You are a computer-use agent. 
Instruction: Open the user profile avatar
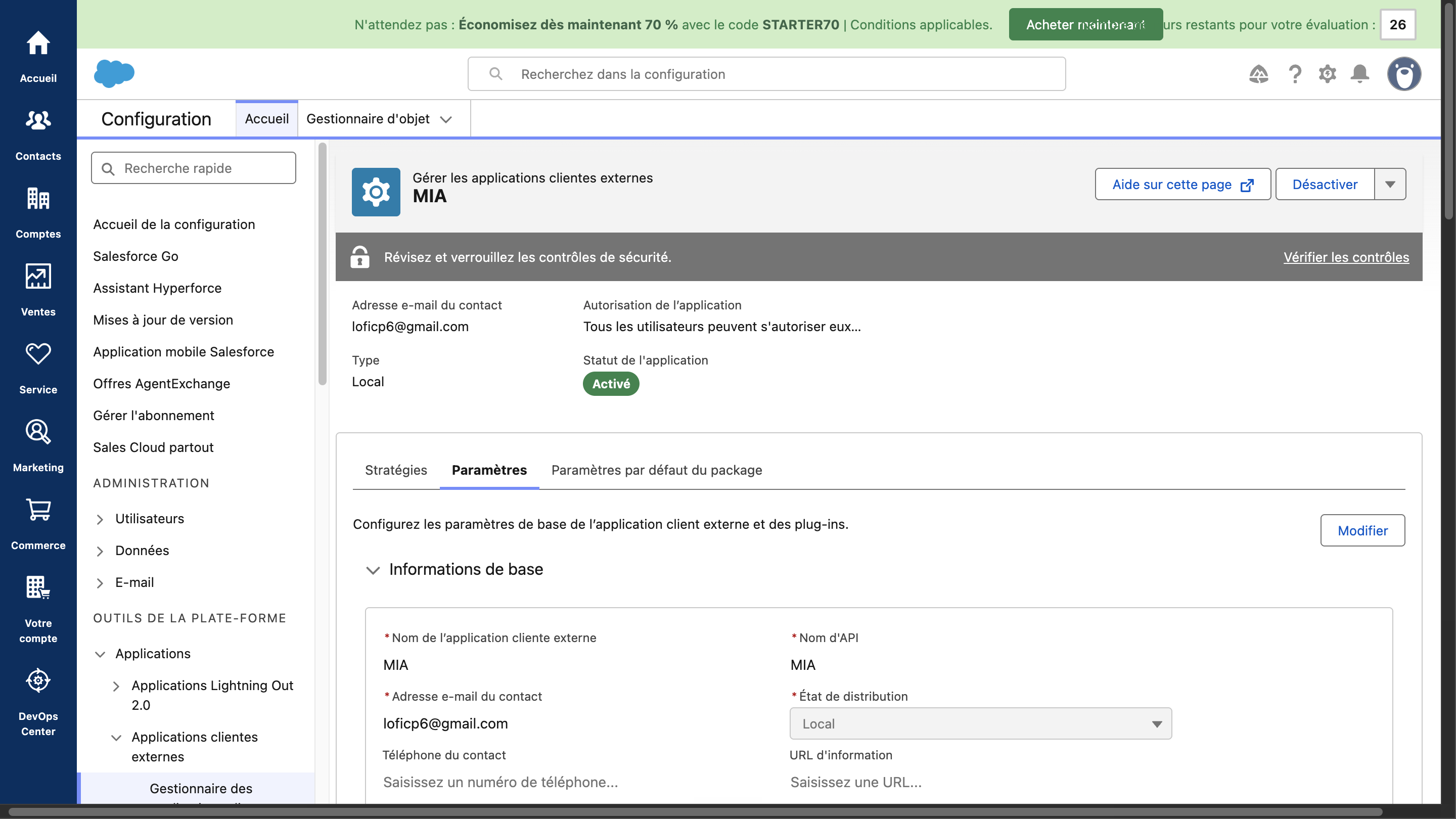coord(1404,74)
